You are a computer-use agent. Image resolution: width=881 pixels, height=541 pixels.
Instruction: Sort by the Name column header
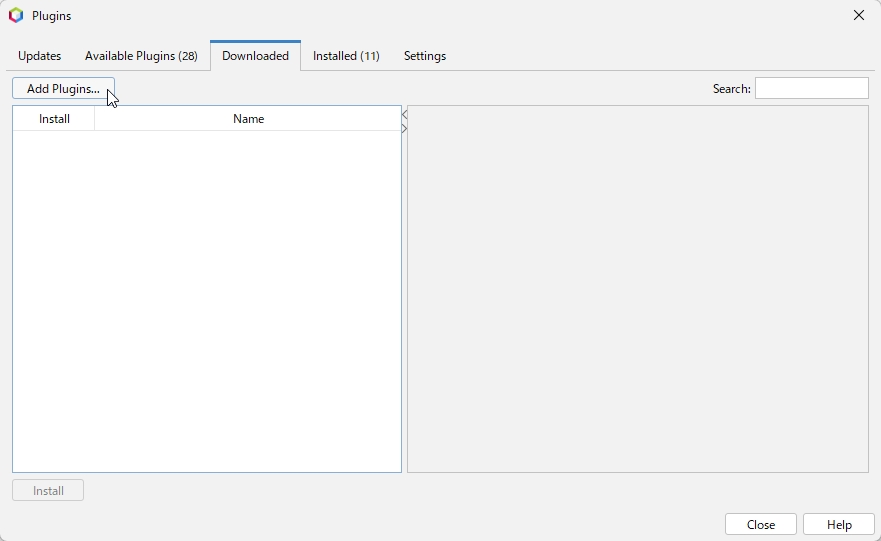248,119
